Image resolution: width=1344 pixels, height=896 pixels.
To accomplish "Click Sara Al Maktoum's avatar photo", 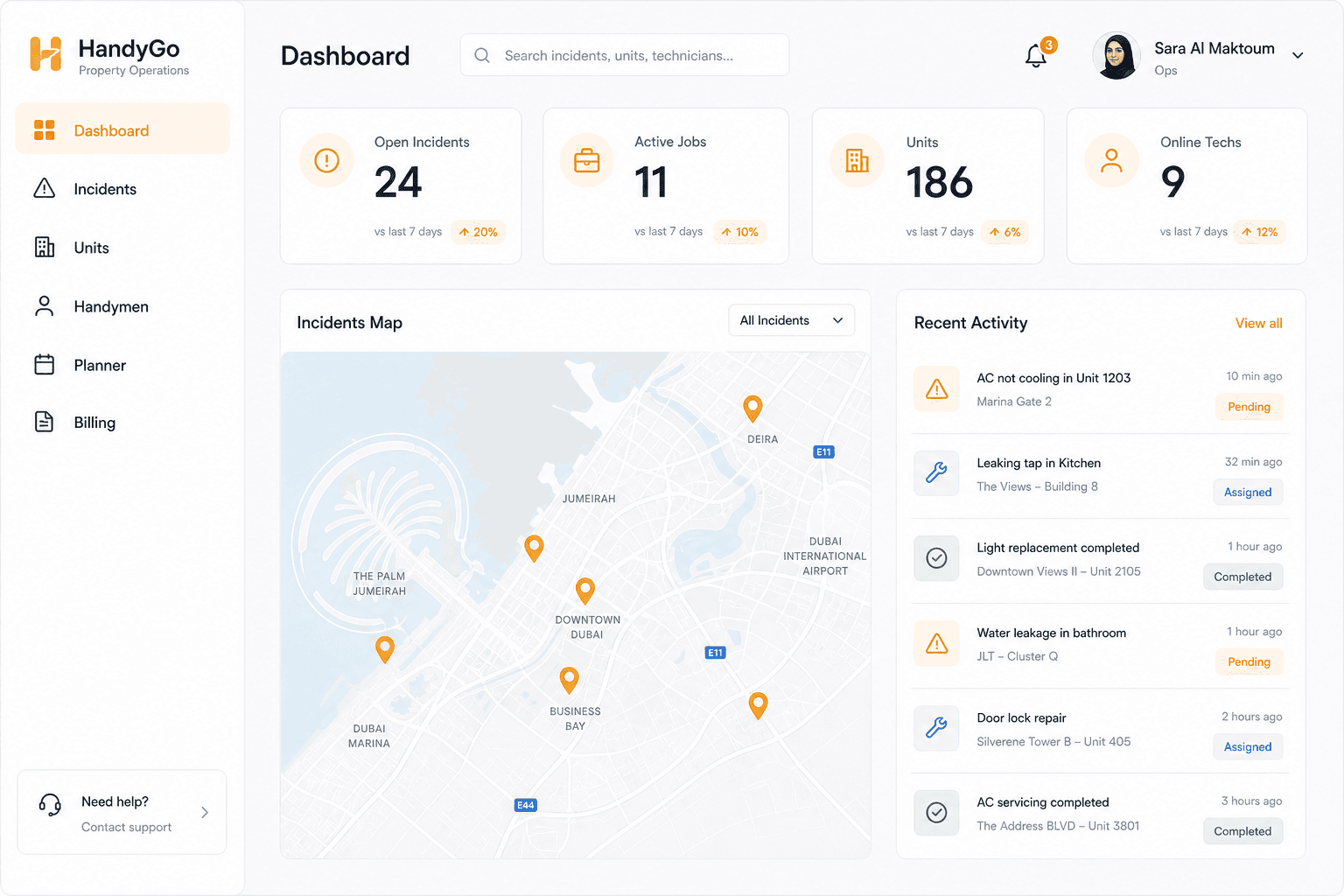I will (x=1116, y=55).
